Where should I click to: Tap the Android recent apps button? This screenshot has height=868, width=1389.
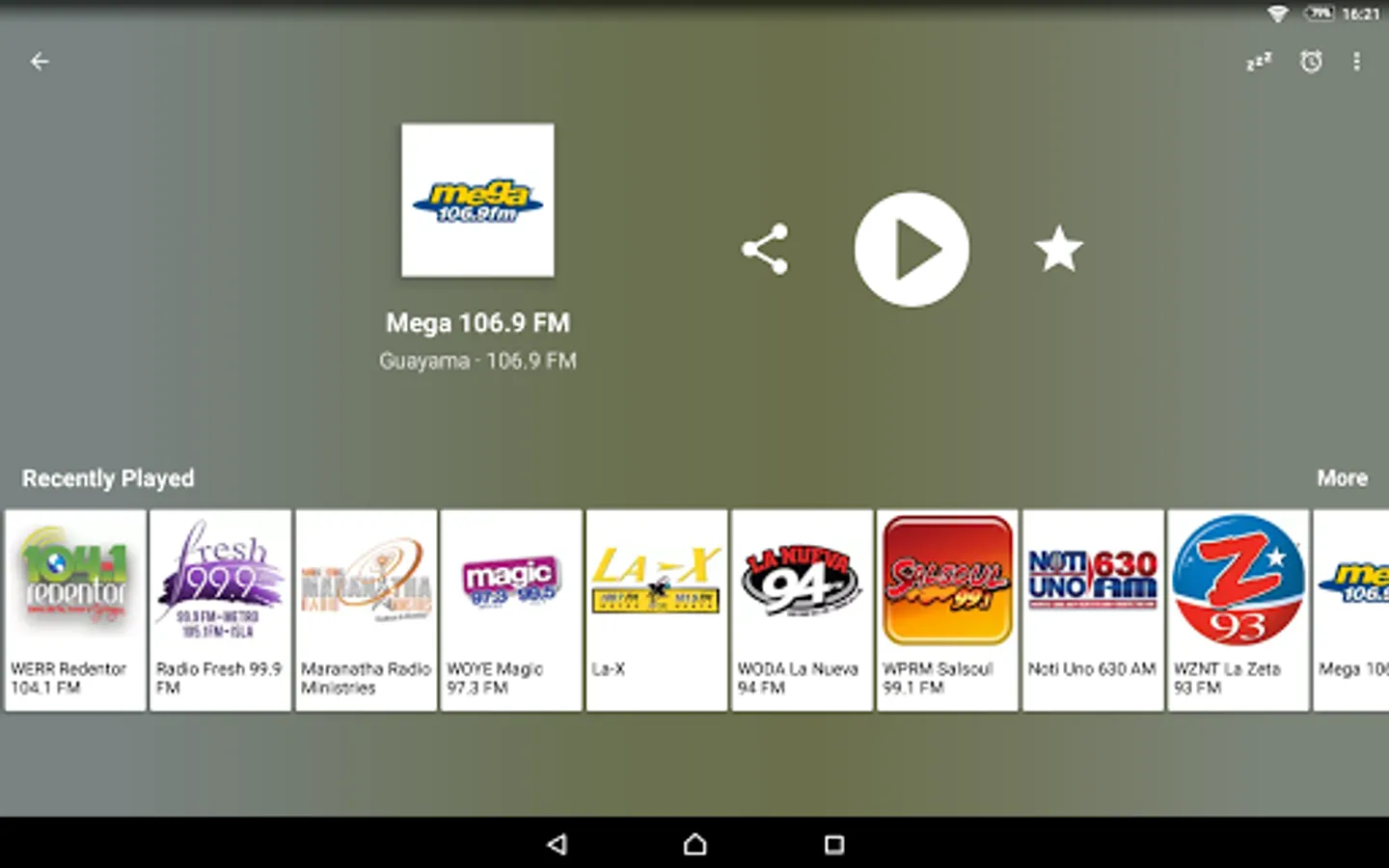pyautogui.click(x=834, y=845)
